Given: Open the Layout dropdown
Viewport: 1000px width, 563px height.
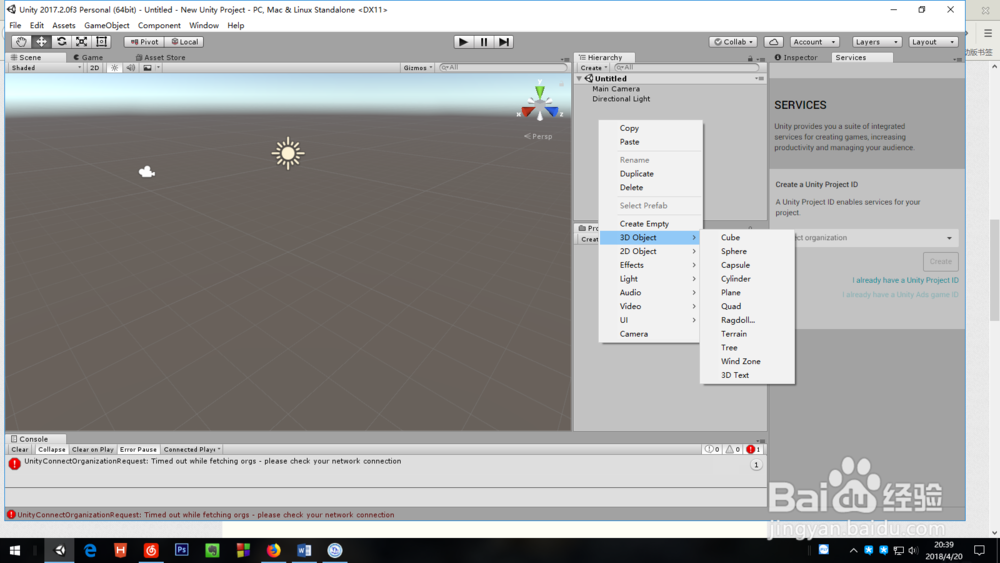Looking at the screenshot, I should point(933,41).
